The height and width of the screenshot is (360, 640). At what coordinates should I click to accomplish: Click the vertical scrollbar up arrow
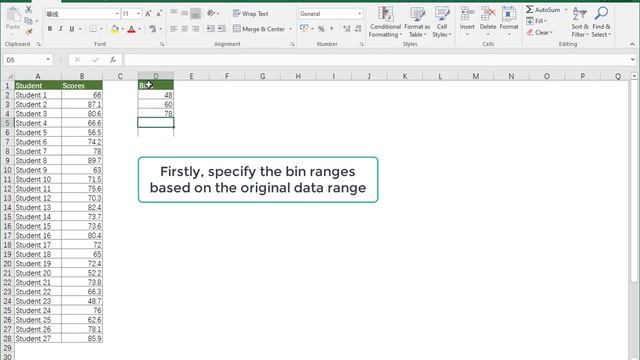[634, 76]
